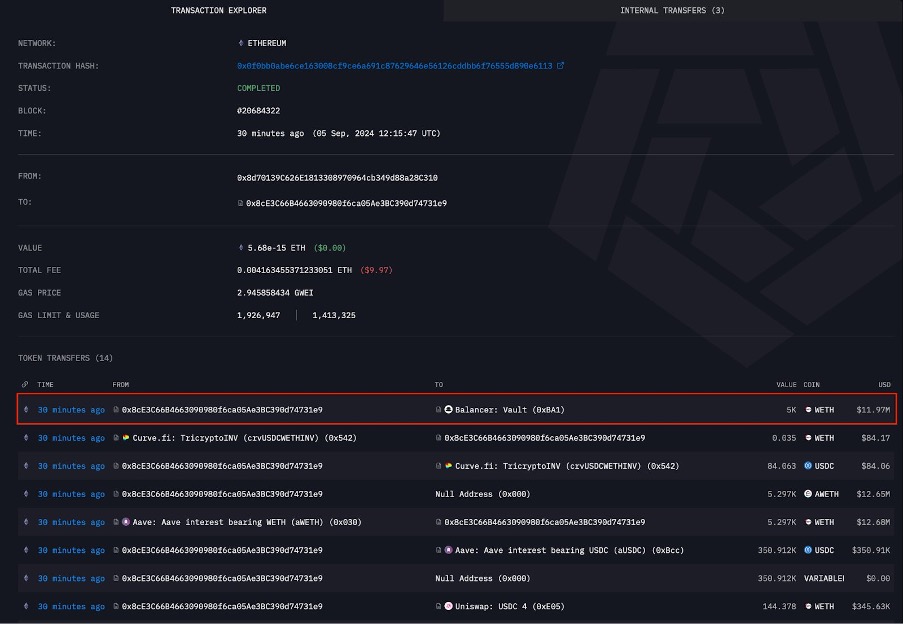
Task: Select the gas limit value 1,926,947
Action: tap(258, 315)
